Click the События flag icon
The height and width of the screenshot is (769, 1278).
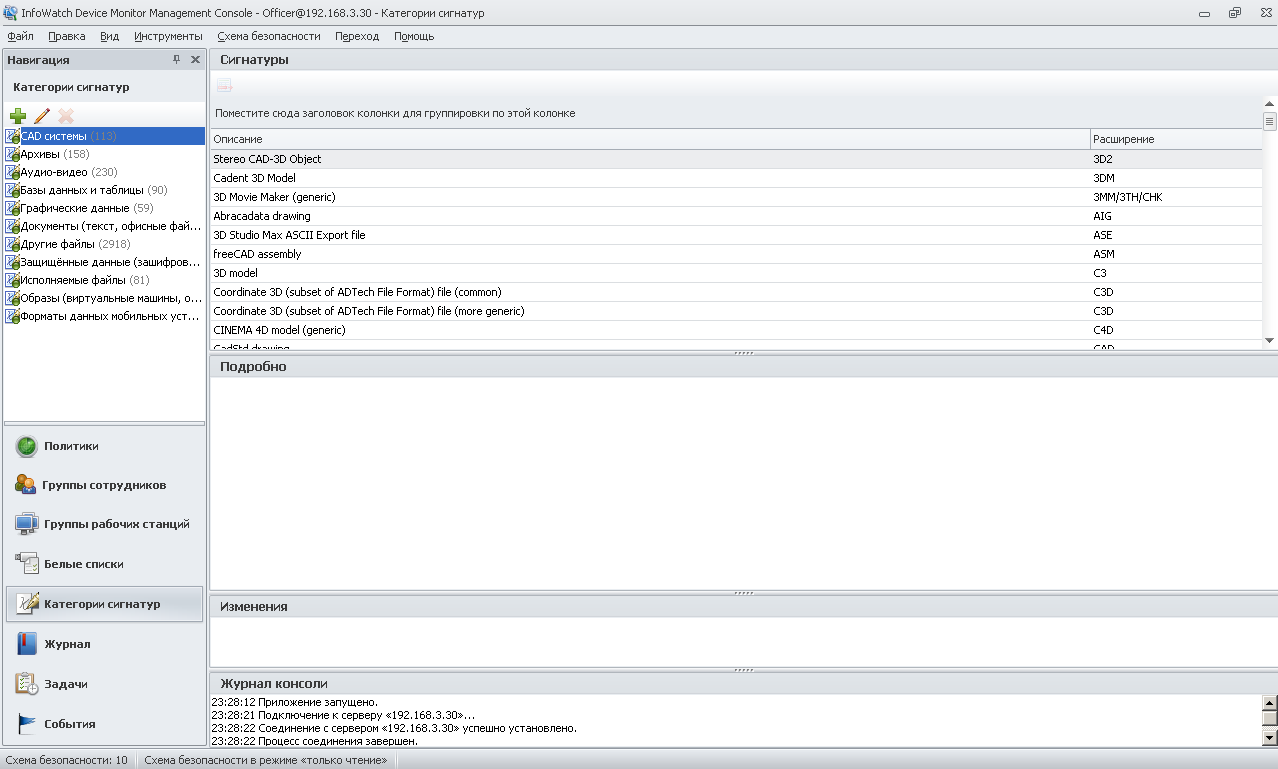pos(27,724)
